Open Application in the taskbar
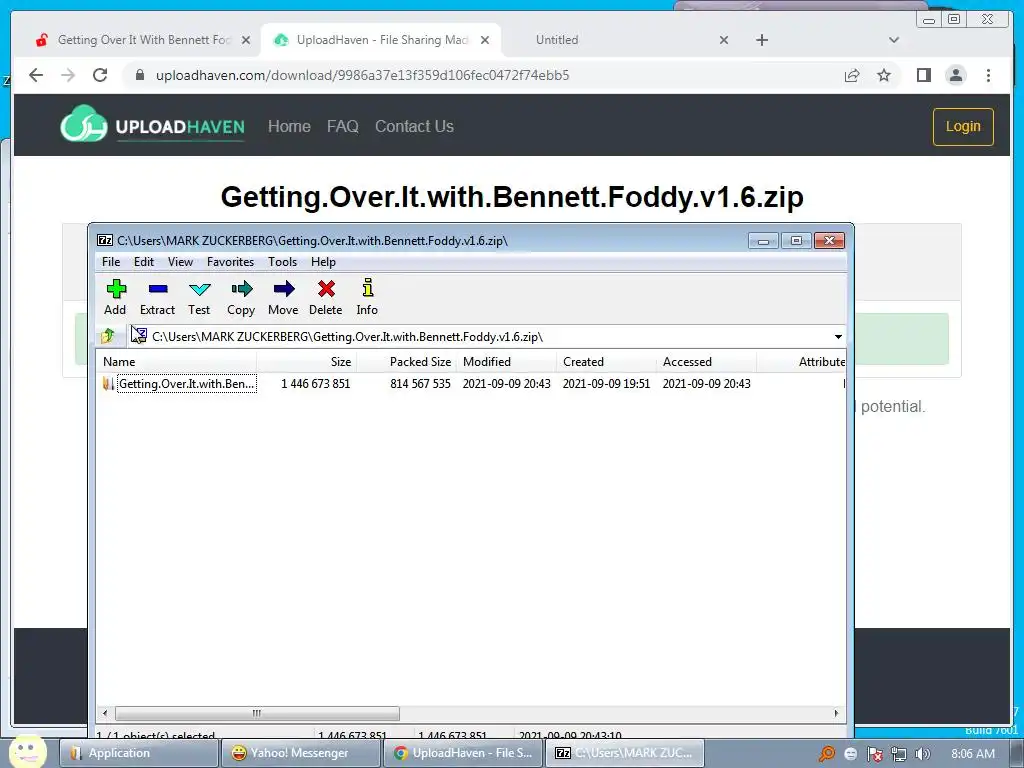The width and height of the screenshot is (1024, 768). (x=139, y=753)
